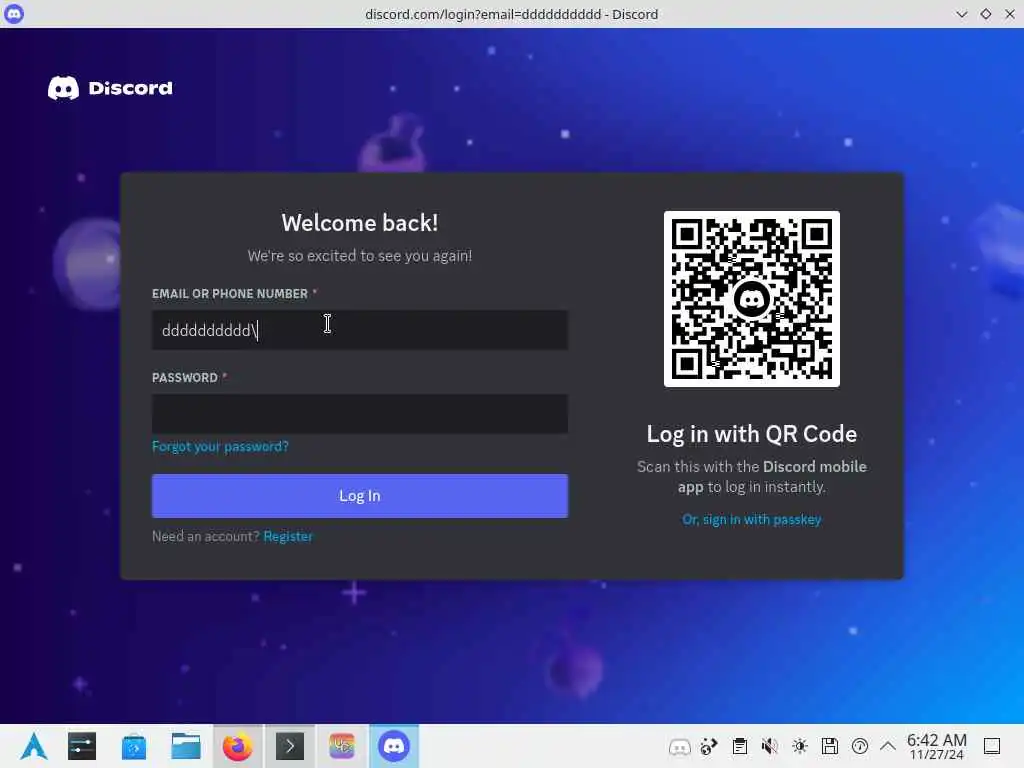The image size is (1024, 768).
Task: Click the login QR code image
Action: (752, 299)
